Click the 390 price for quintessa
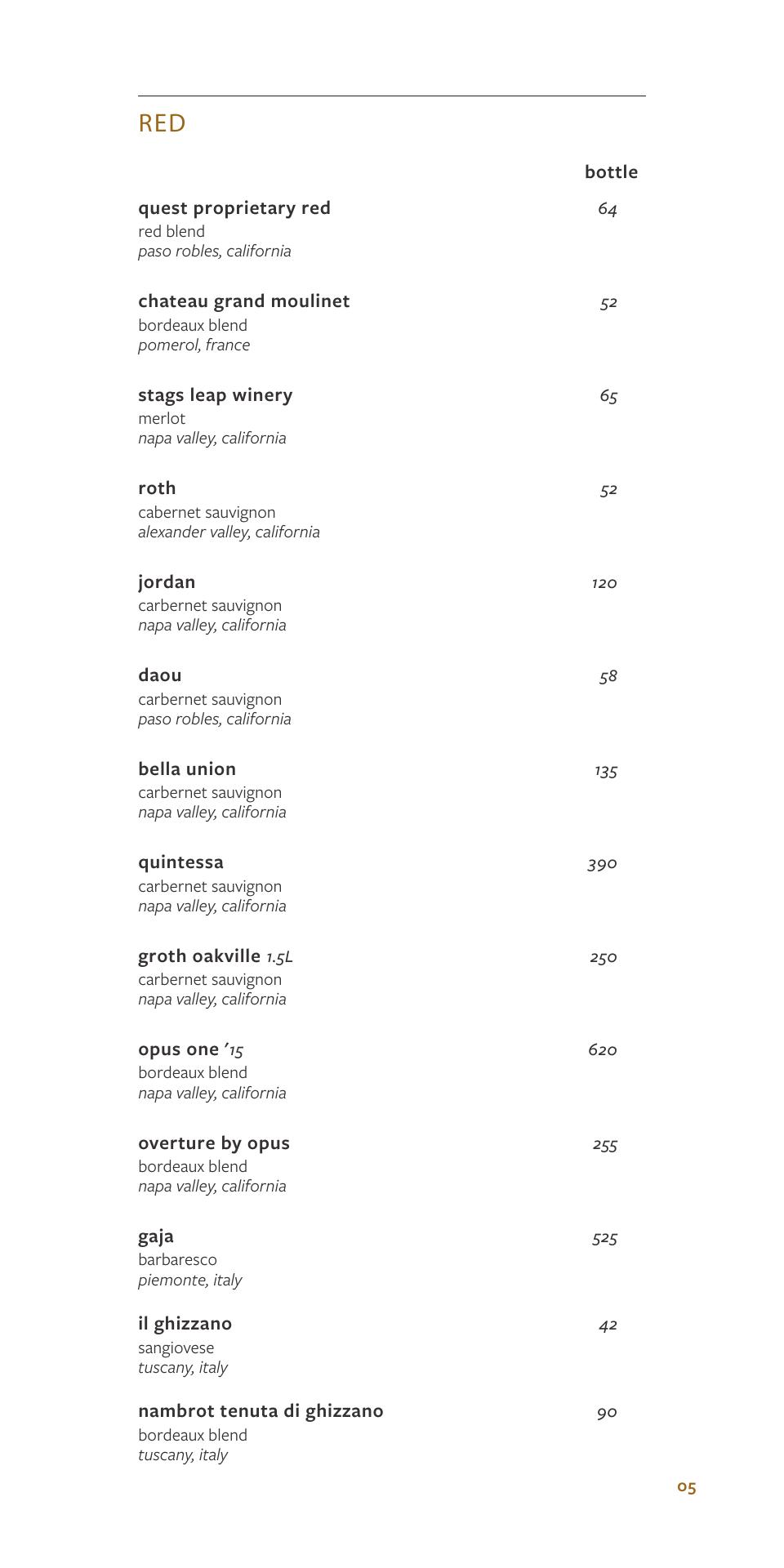The width and height of the screenshot is (784, 1568). pyautogui.click(x=603, y=864)
